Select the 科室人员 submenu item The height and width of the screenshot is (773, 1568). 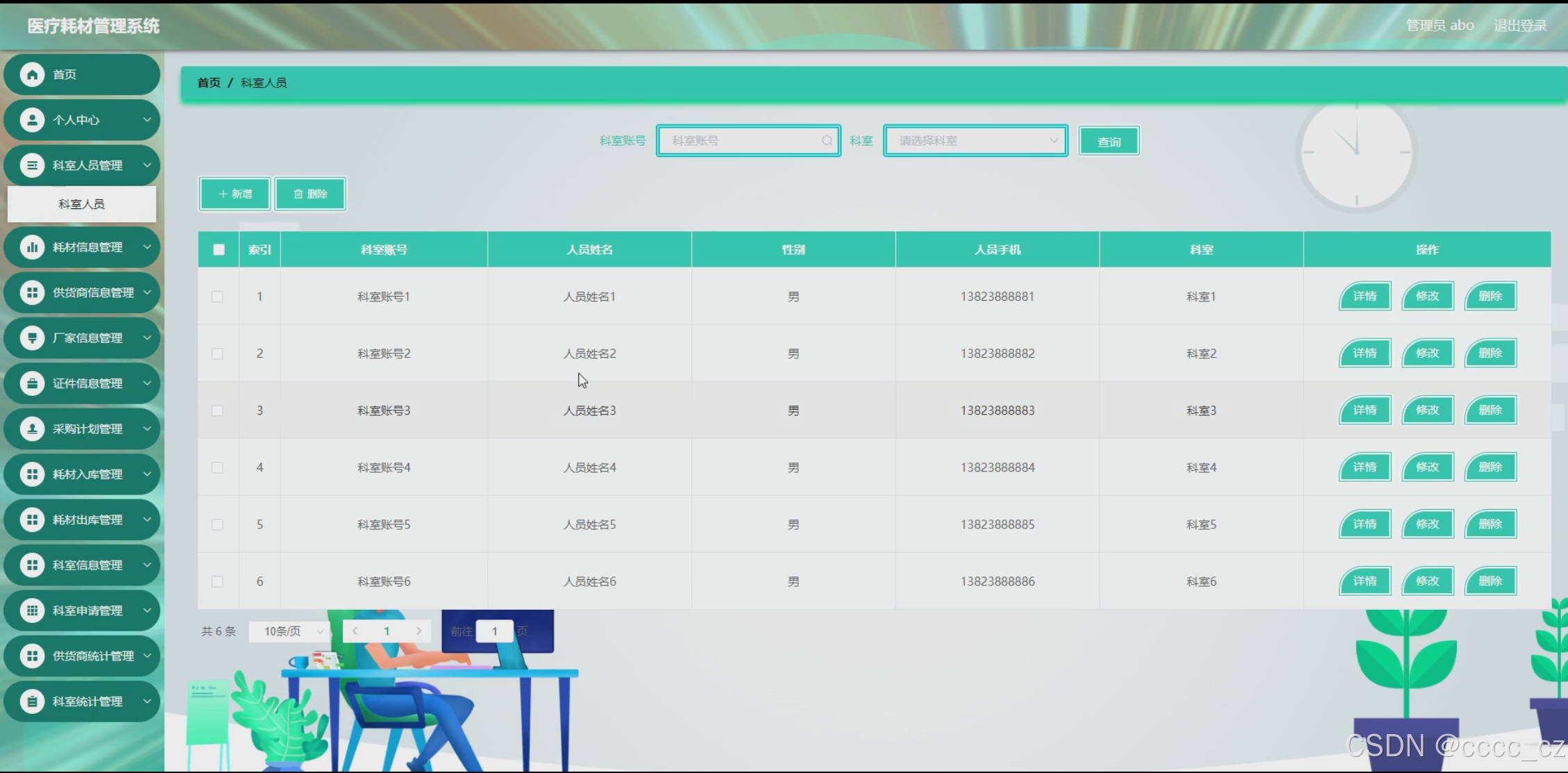pos(81,204)
